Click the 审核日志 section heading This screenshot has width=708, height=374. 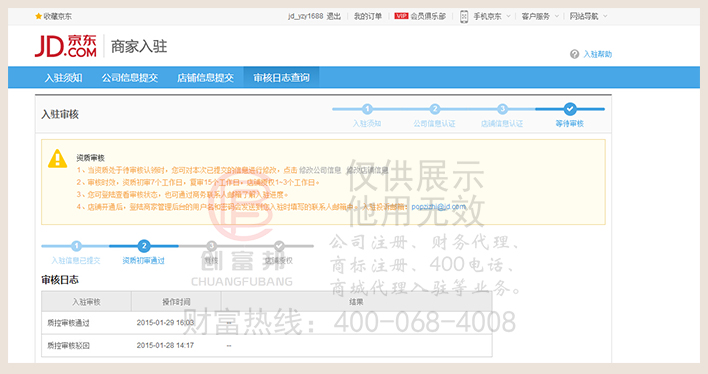[x=60, y=280]
